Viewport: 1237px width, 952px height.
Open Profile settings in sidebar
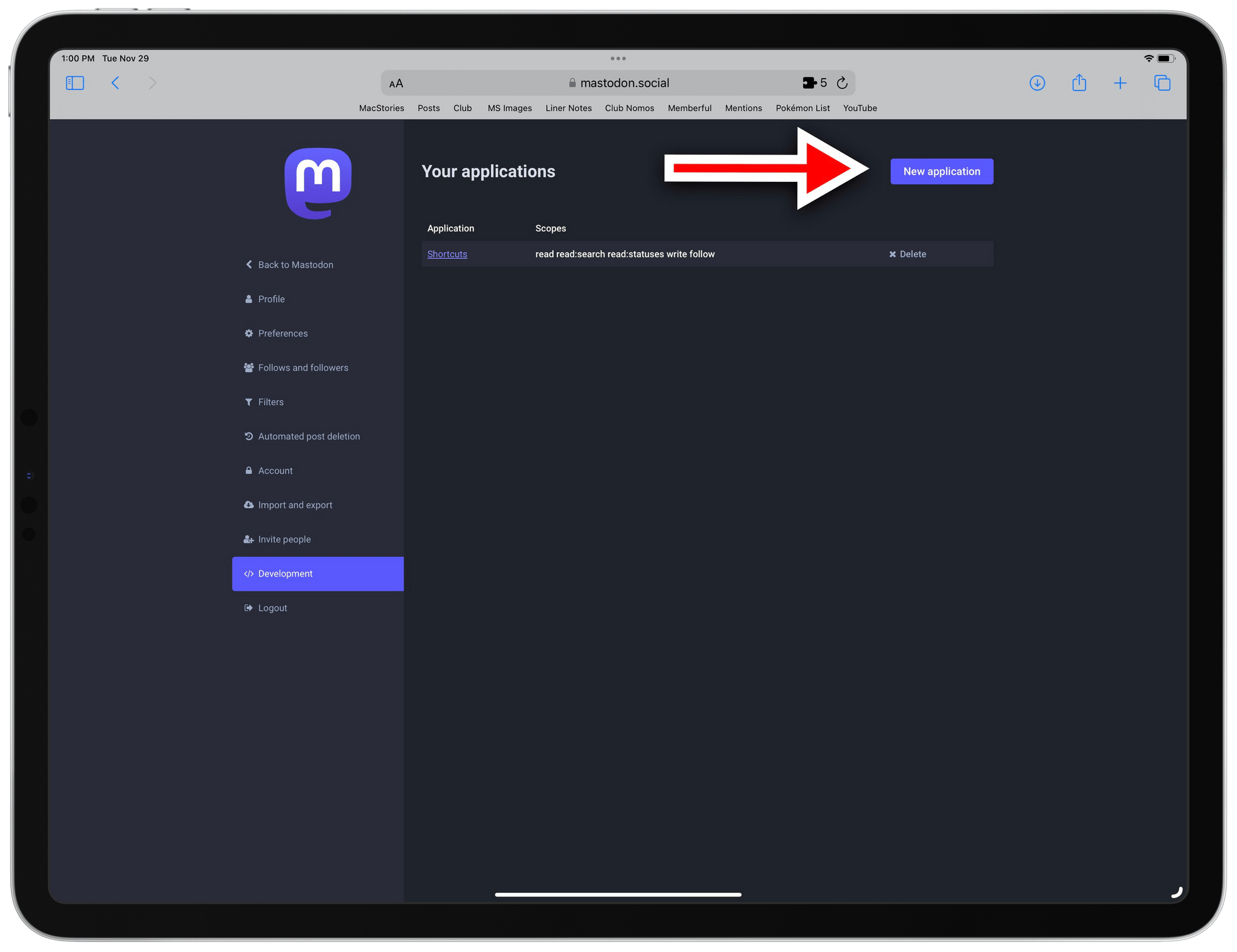pos(318,299)
